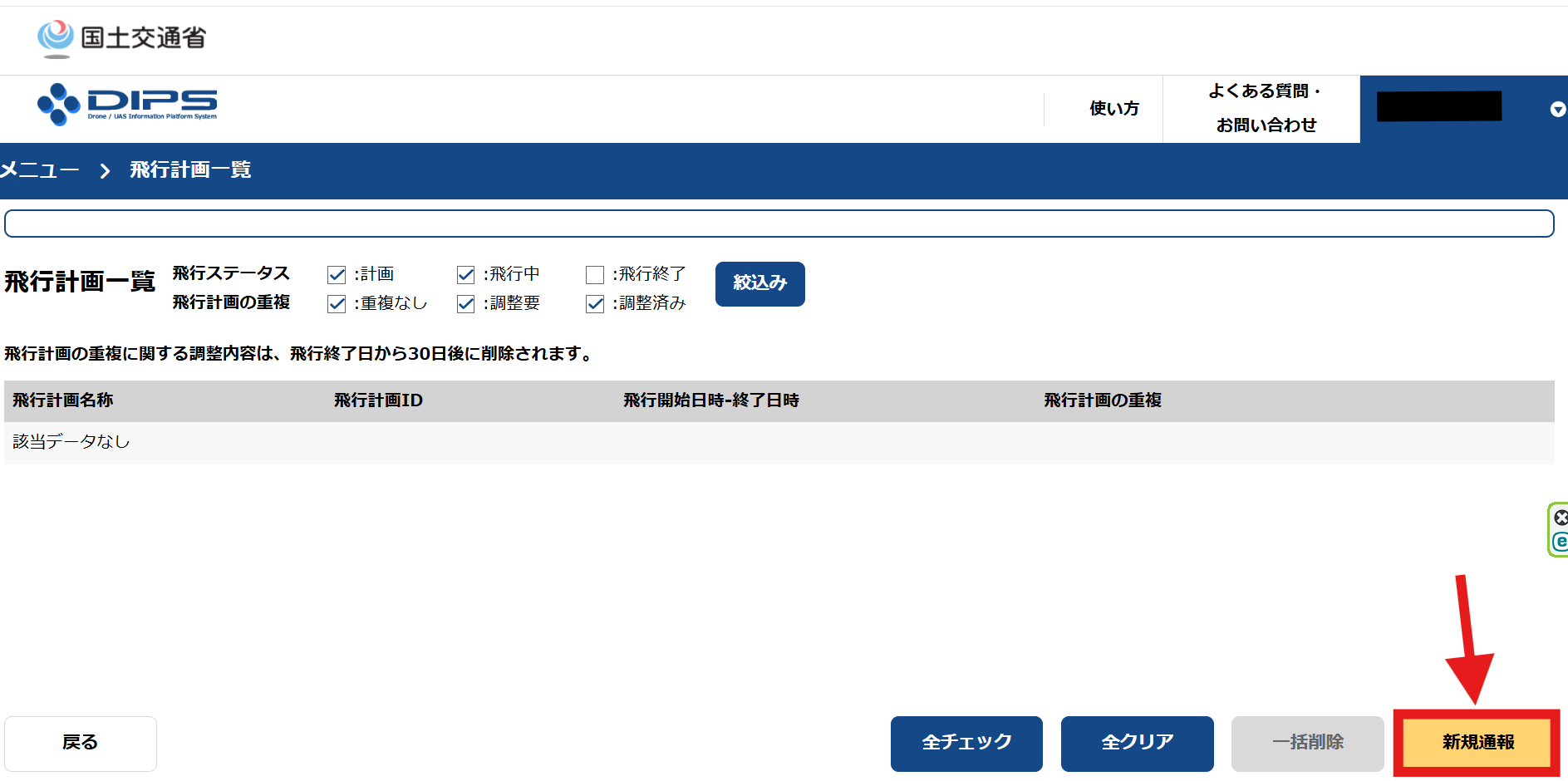Click the 全チェック button
Screen dimensions: 1568x781
[x=966, y=743]
